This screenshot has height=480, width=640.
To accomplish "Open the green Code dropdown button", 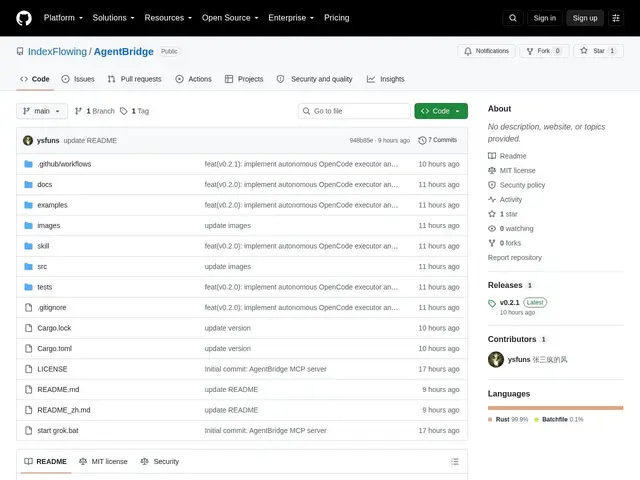I will (x=441, y=111).
